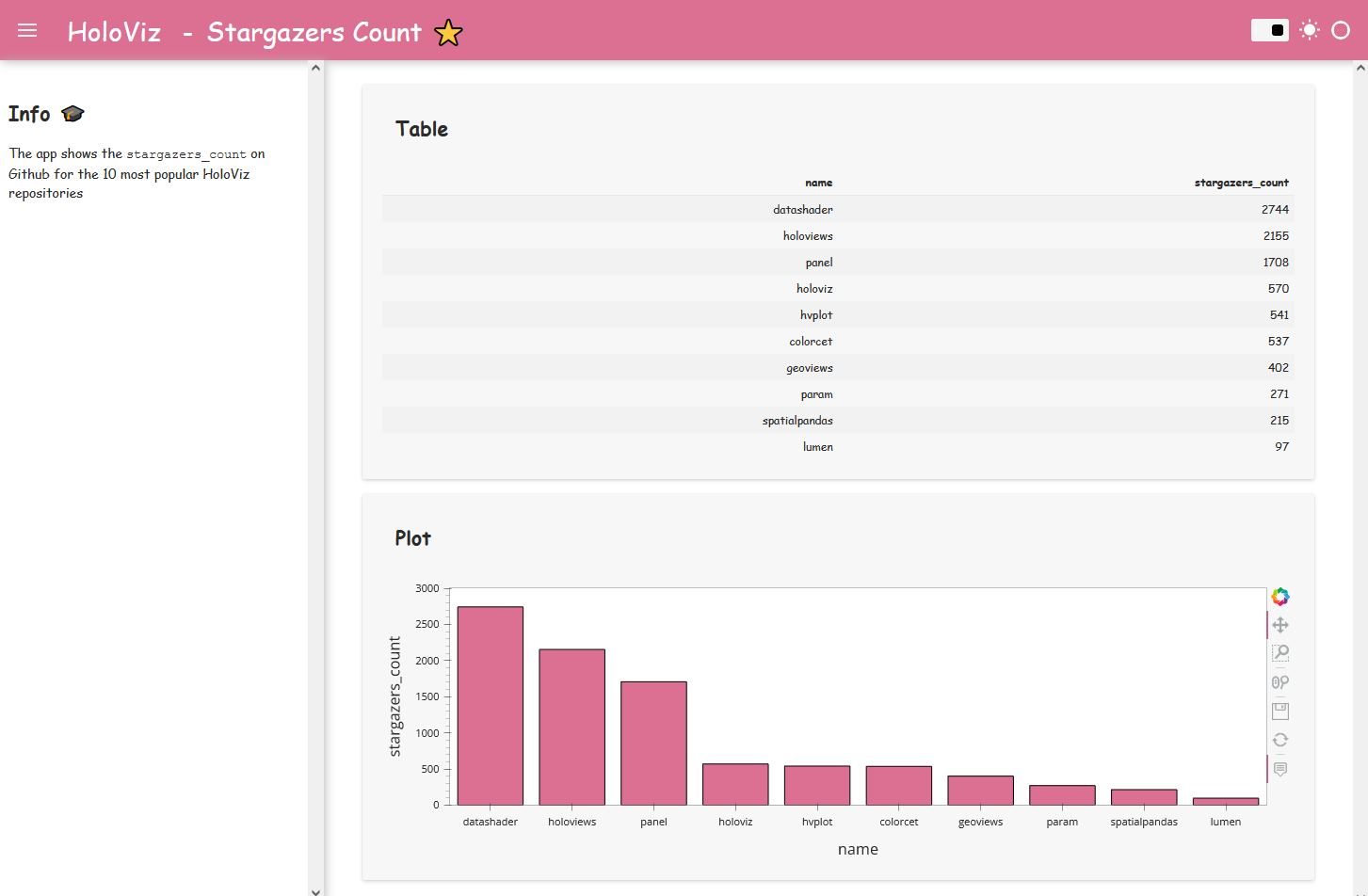This screenshot has width=1368, height=896.
Task: Select the panel table row name
Action: click(818, 262)
